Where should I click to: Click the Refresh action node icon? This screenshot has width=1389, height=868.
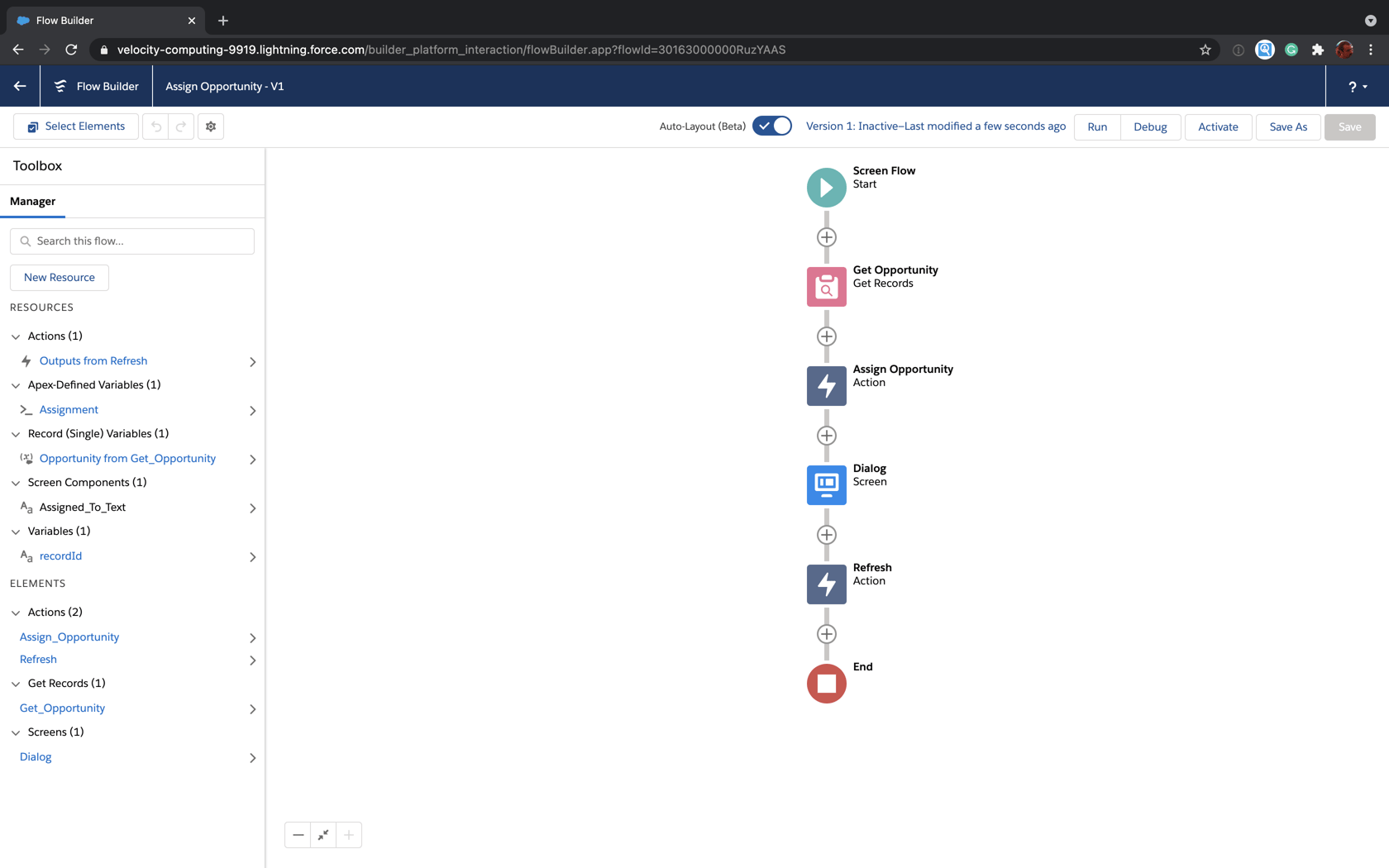(826, 584)
